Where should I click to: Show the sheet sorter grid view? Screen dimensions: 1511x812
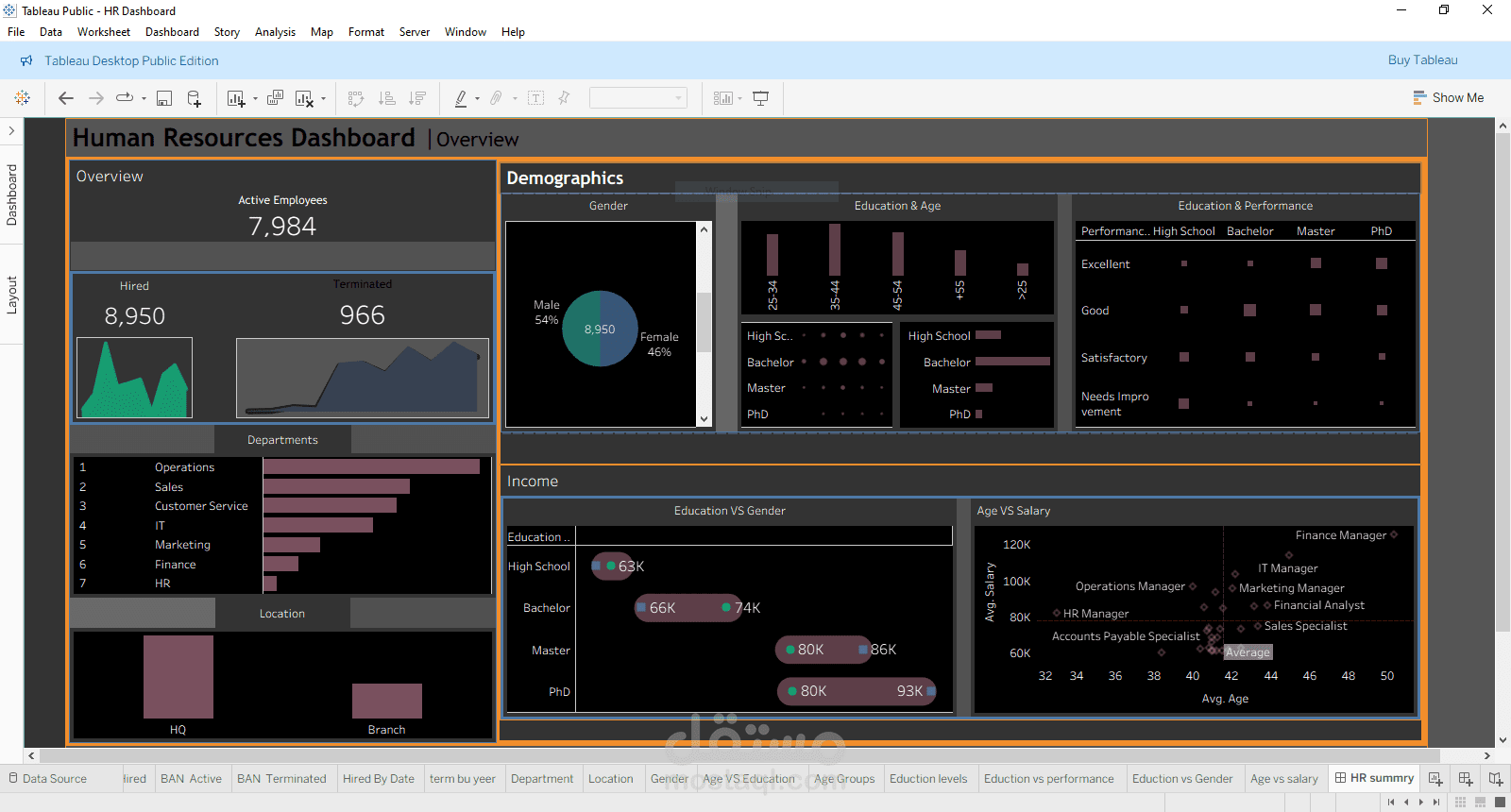point(1460,803)
